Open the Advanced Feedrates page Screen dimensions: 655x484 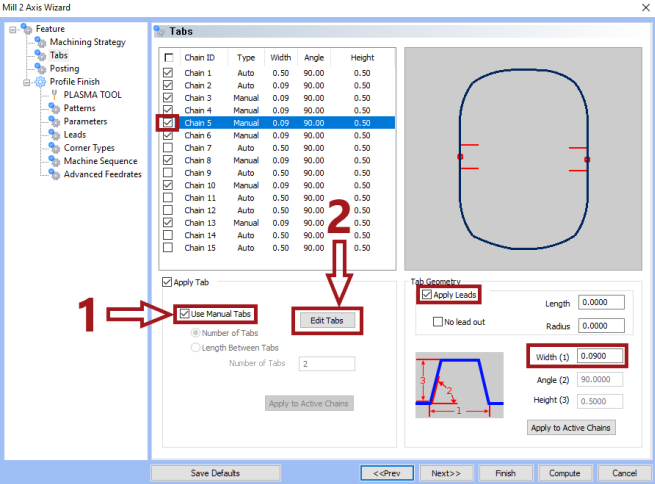tap(102, 174)
